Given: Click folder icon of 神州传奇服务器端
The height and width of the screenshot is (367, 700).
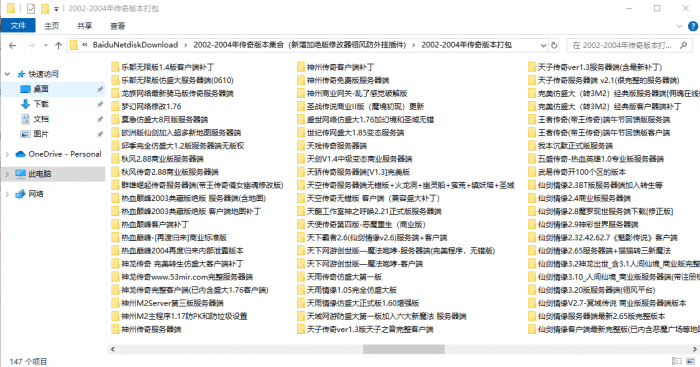Looking at the screenshot, I should coord(115,329).
